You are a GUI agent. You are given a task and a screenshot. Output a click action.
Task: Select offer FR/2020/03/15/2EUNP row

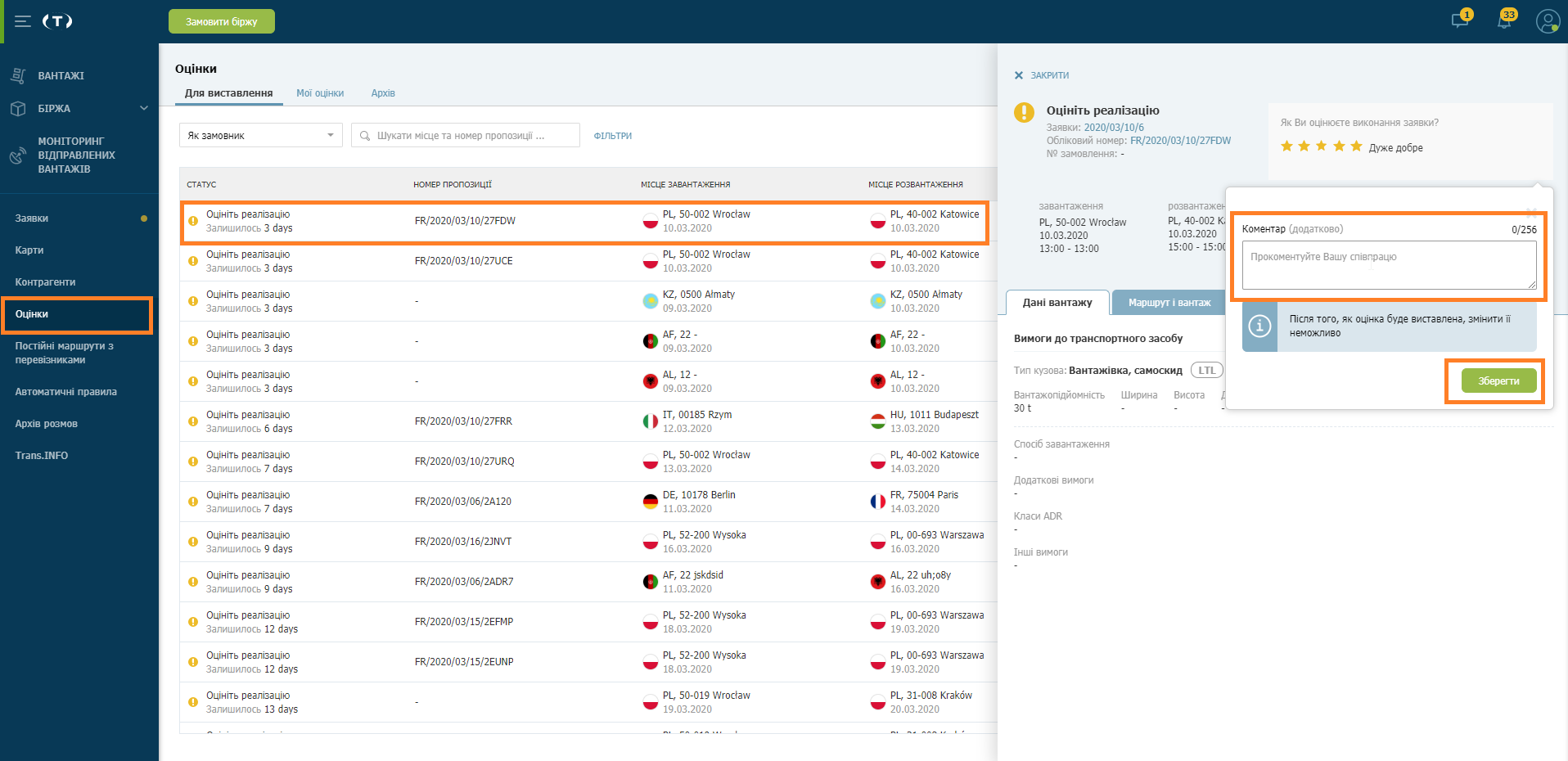[x=588, y=663]
